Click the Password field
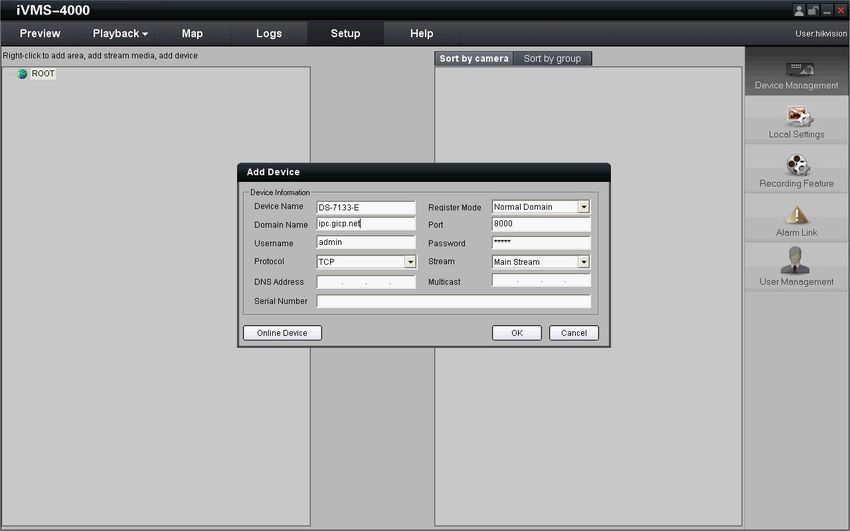 click(541, 242)
